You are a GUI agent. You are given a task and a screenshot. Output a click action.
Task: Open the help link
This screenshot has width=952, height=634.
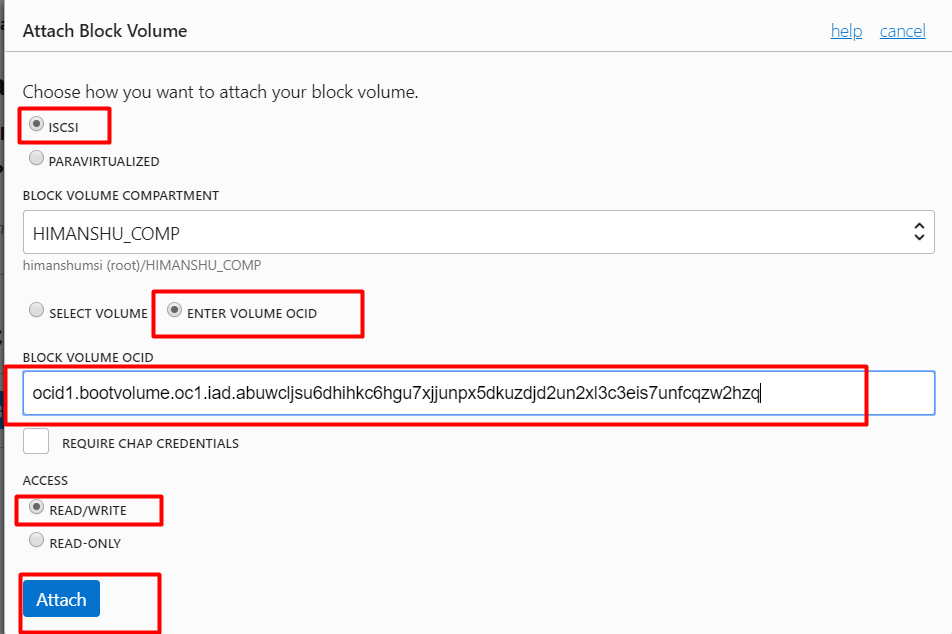click(846, 31)
